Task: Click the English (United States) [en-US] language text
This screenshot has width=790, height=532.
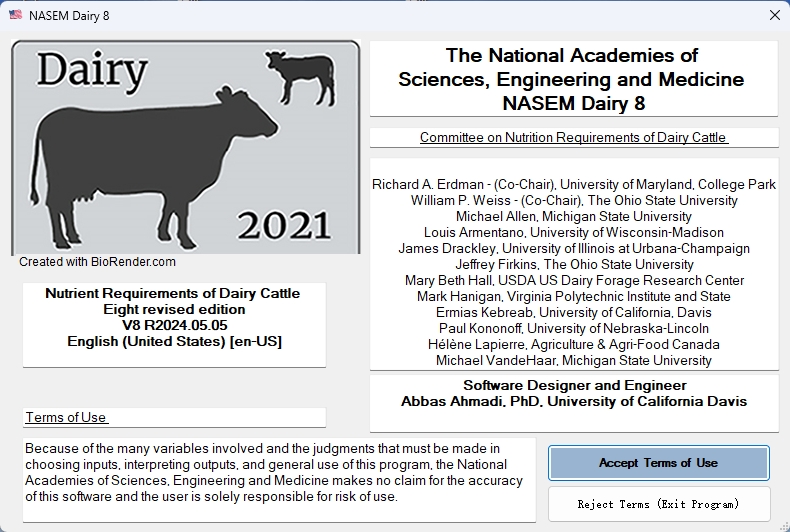Action: click(x=174, y=341)
